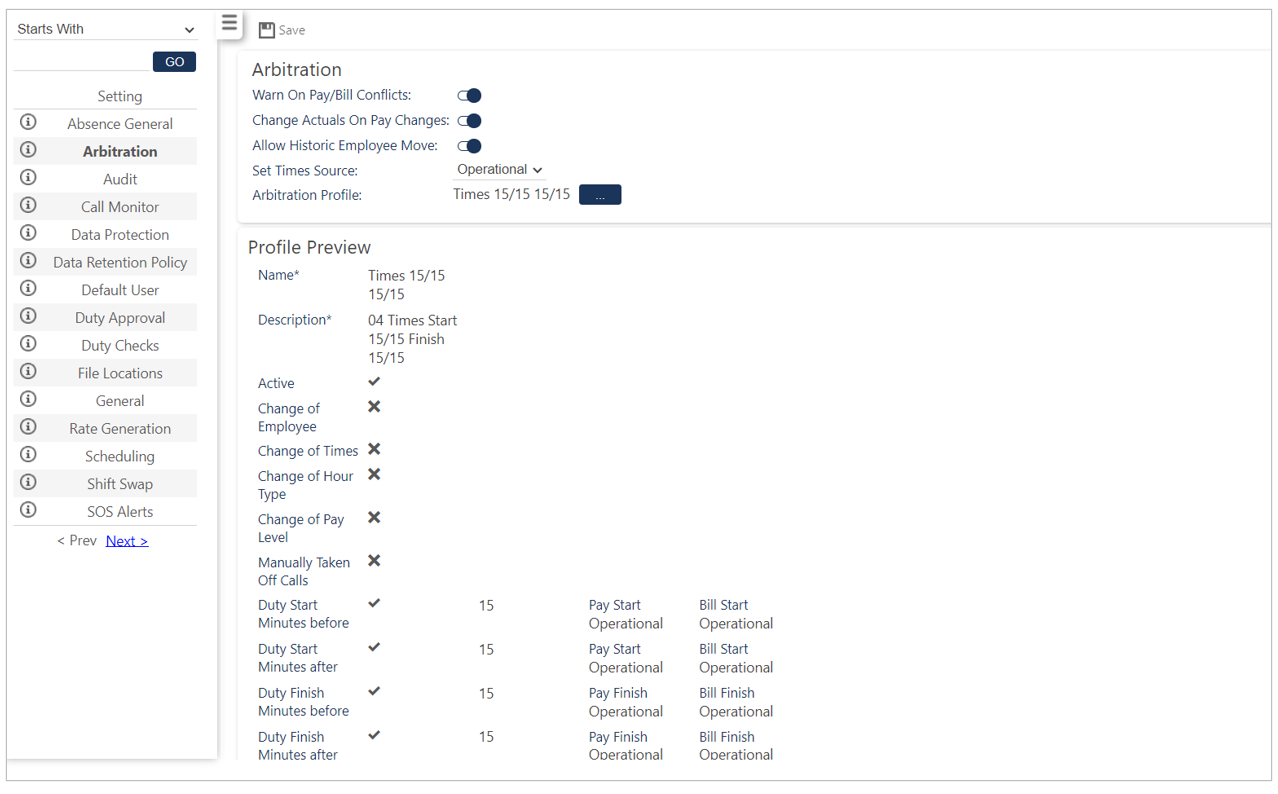This screenshot has height=794, width=1278.
Task: Open Arbitration Profile ellipsis picker
Action: coord(600,195)
